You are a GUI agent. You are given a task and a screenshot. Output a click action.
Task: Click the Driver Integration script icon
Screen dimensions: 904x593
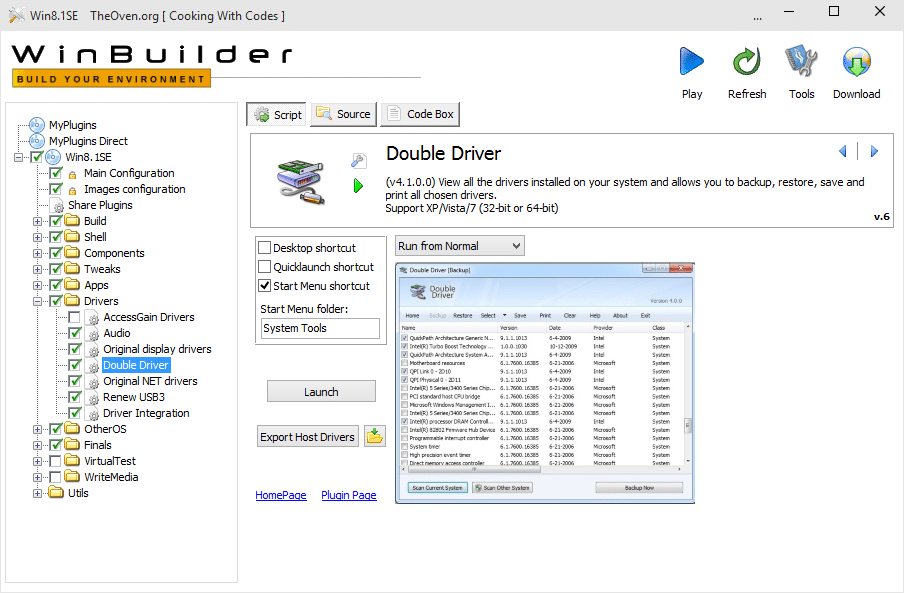pyautogui.click(x=92, y=413)
